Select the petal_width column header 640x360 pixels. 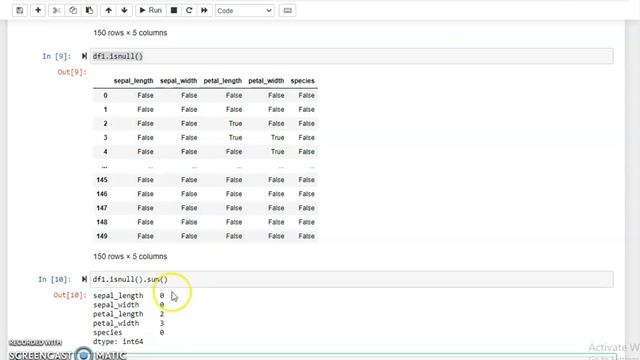pos(266,81)
